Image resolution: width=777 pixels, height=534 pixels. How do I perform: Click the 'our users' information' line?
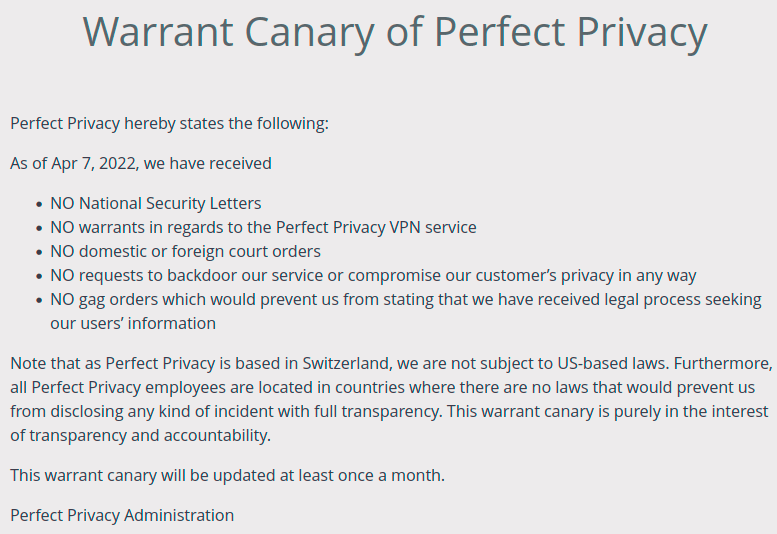133,323
